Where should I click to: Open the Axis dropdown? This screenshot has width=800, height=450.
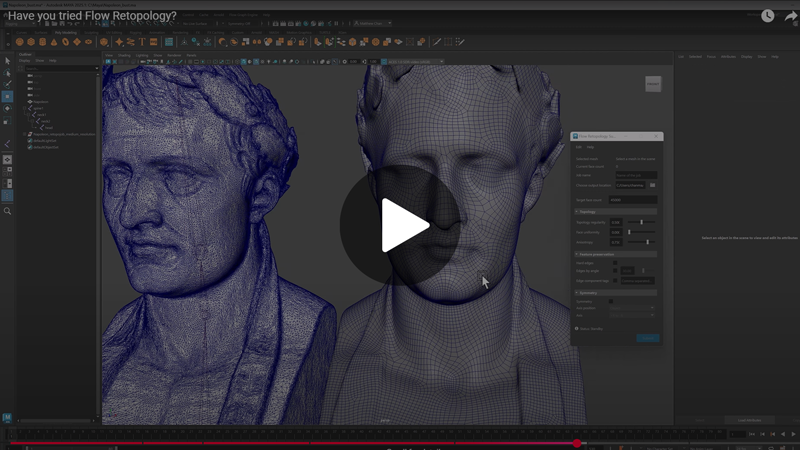pos(632,315)
